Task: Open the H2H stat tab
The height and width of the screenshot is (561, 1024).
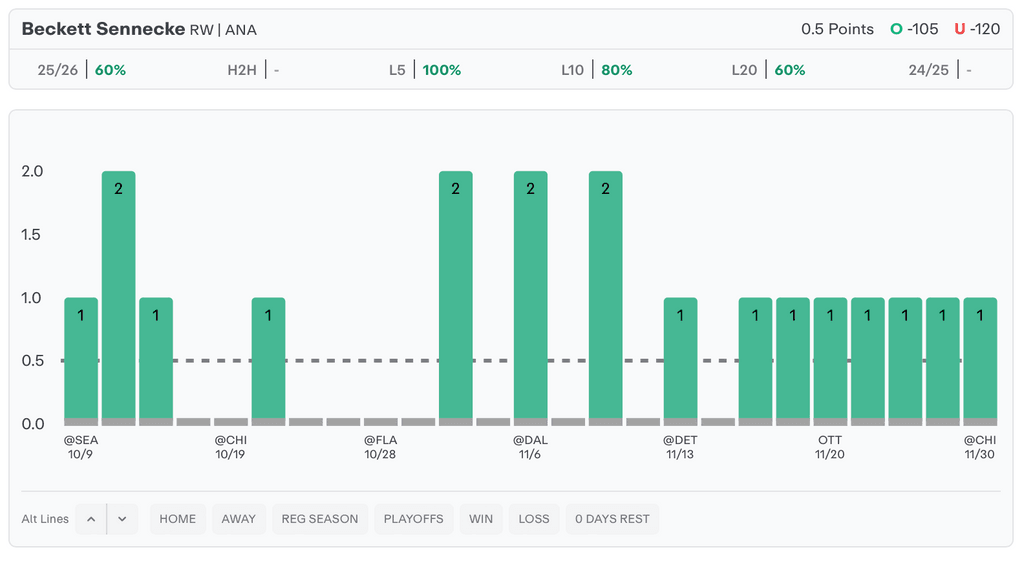Action: pyautogui.click(x=253, y=70)
